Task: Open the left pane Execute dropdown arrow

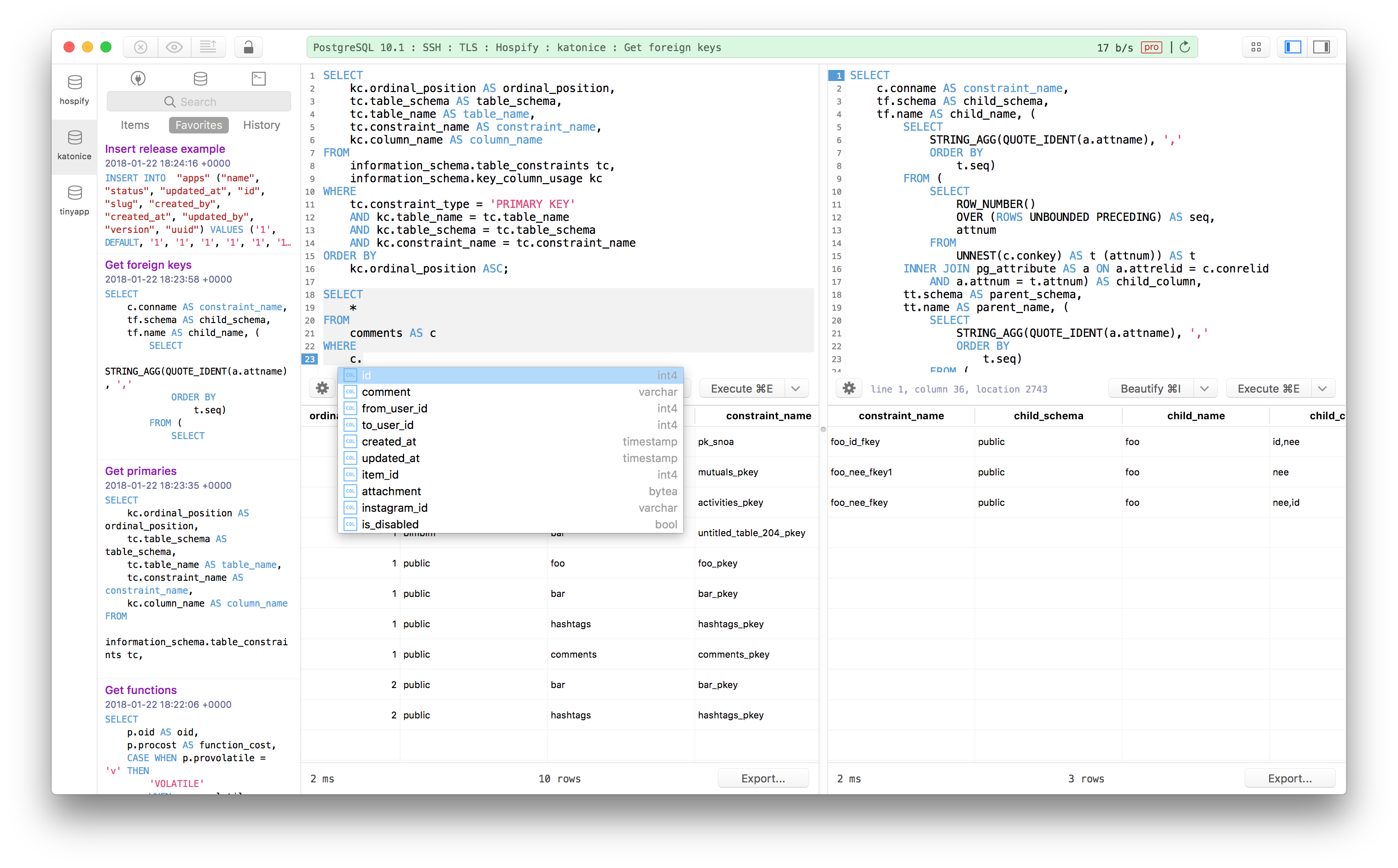Action: [x=796, y=388]
